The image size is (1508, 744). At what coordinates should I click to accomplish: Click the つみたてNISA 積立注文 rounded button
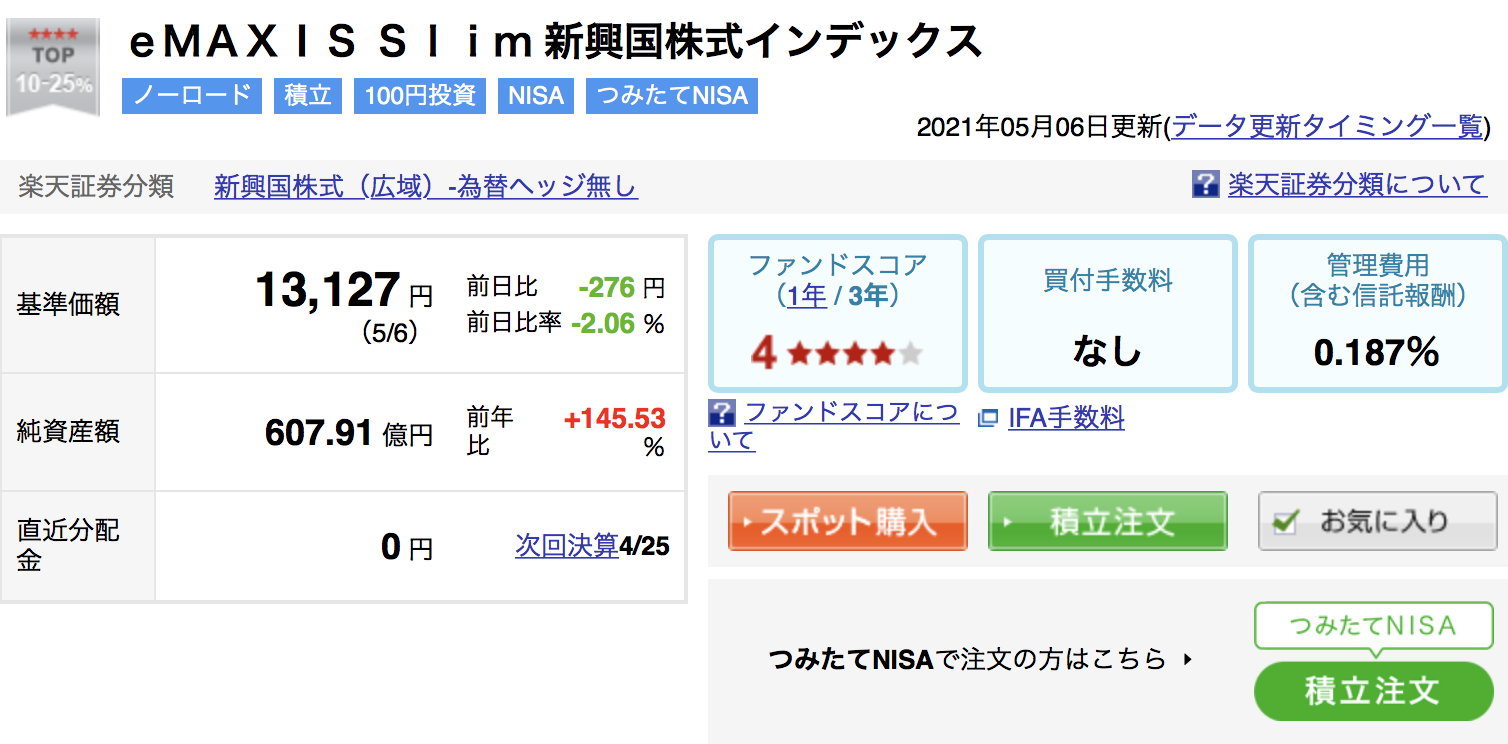[1373, 690]
